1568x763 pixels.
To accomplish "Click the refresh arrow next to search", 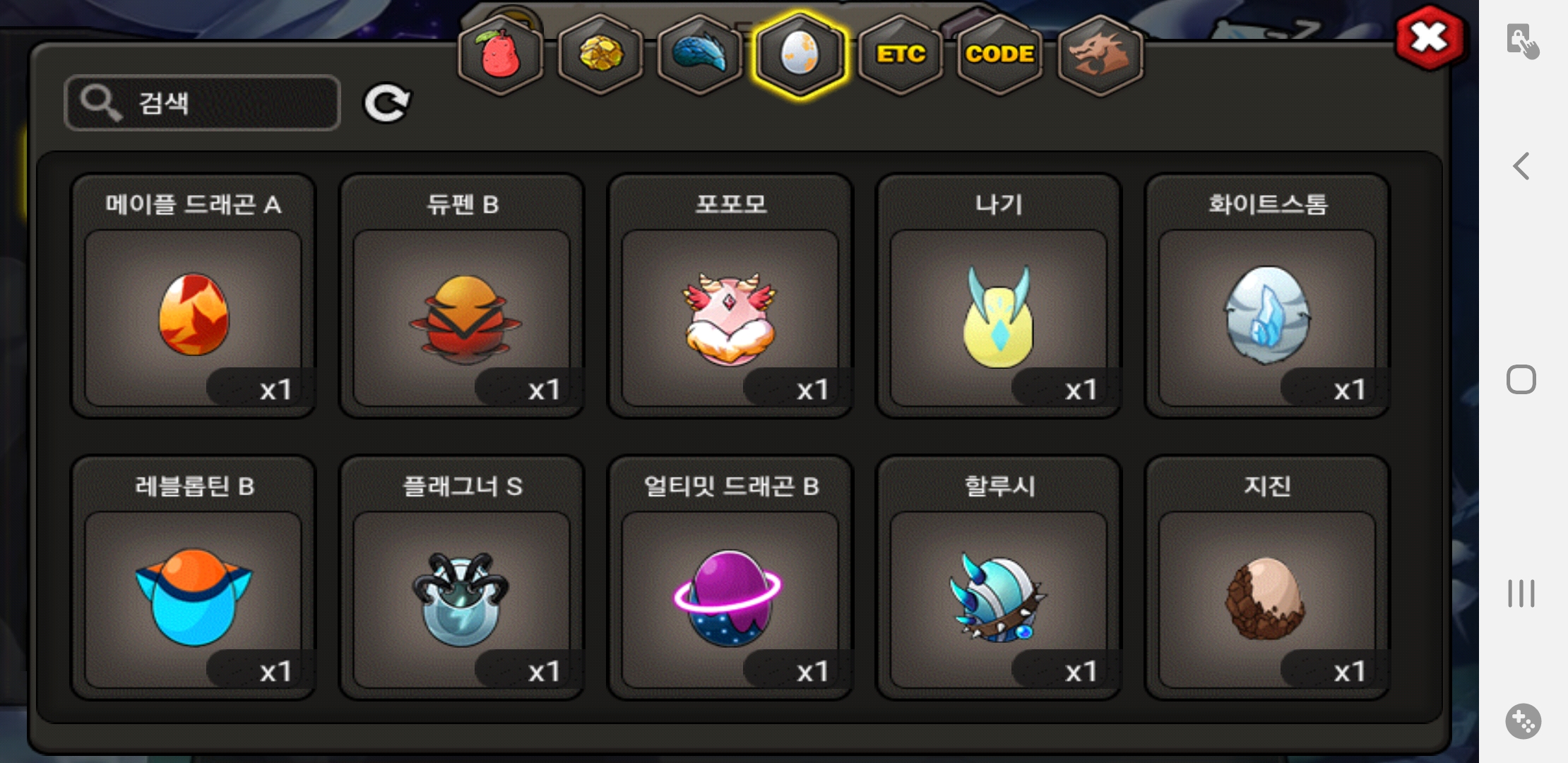I will click(x=386, y=104).
